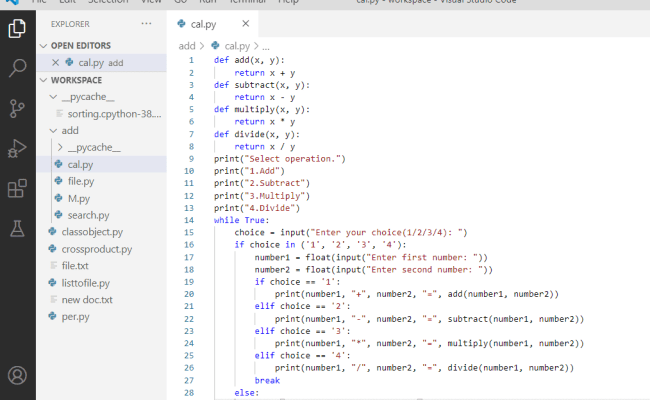Click line number 27 in gutter
650x400 pixels.
tap(189, 380)
